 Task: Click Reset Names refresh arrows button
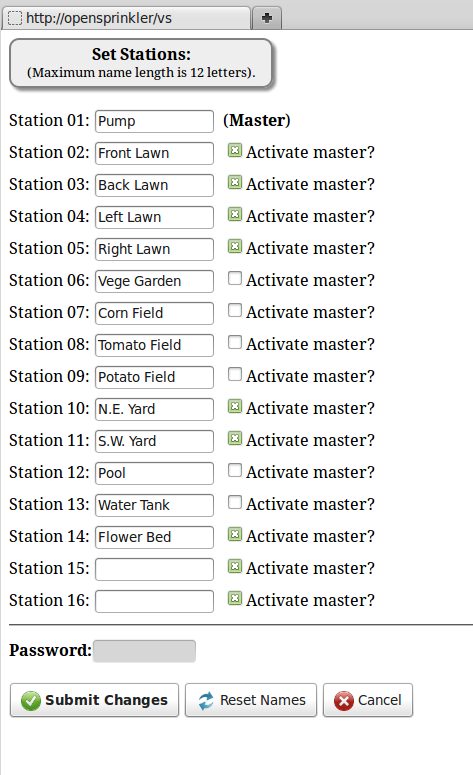click(x=251, y=700)
